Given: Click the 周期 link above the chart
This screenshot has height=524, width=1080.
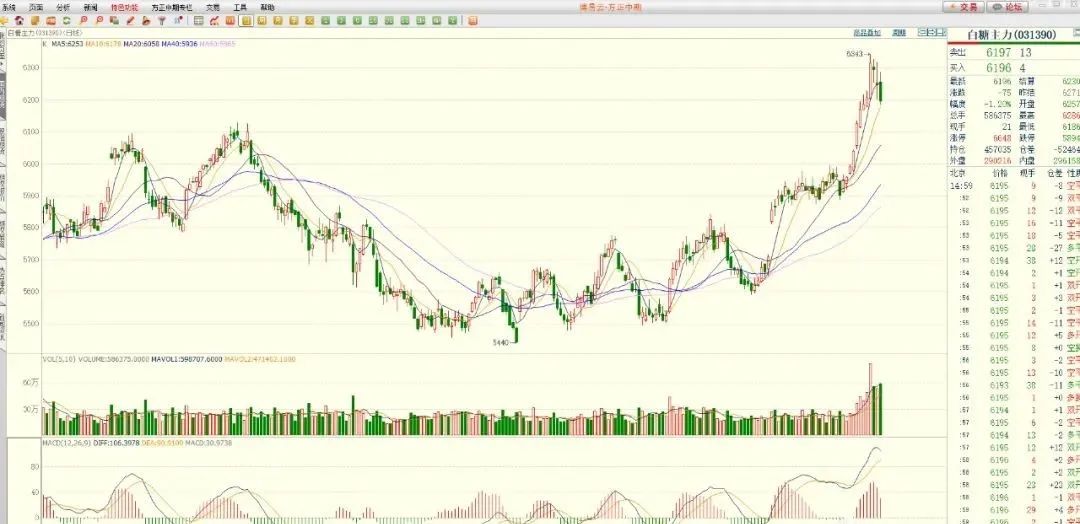Looking at the screenshot, I should coord(899,32).
